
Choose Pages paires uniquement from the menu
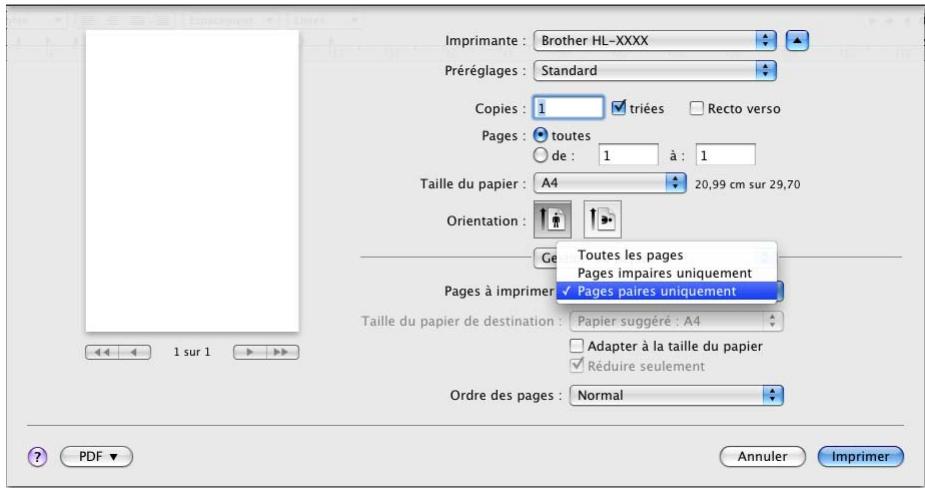[x=667, y=291]
